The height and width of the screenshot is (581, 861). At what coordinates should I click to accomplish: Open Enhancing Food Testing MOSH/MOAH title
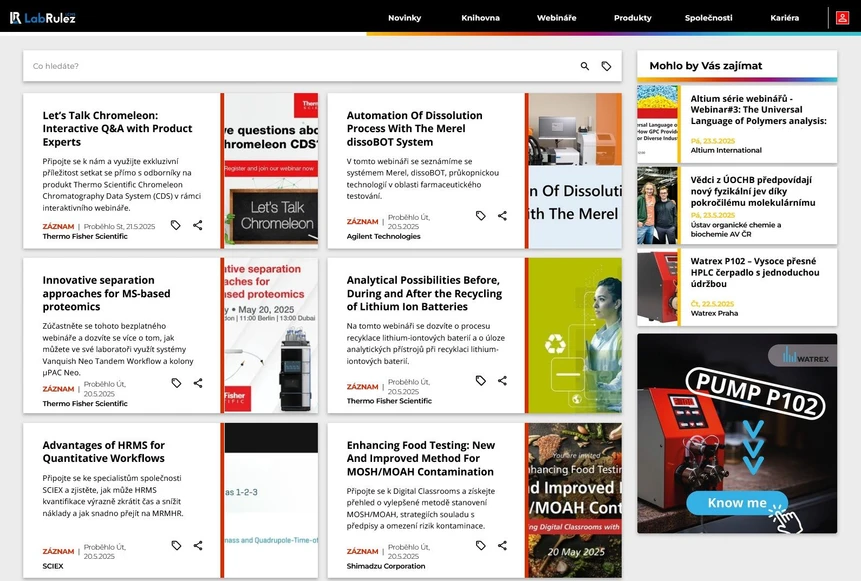tap(421, 458)
